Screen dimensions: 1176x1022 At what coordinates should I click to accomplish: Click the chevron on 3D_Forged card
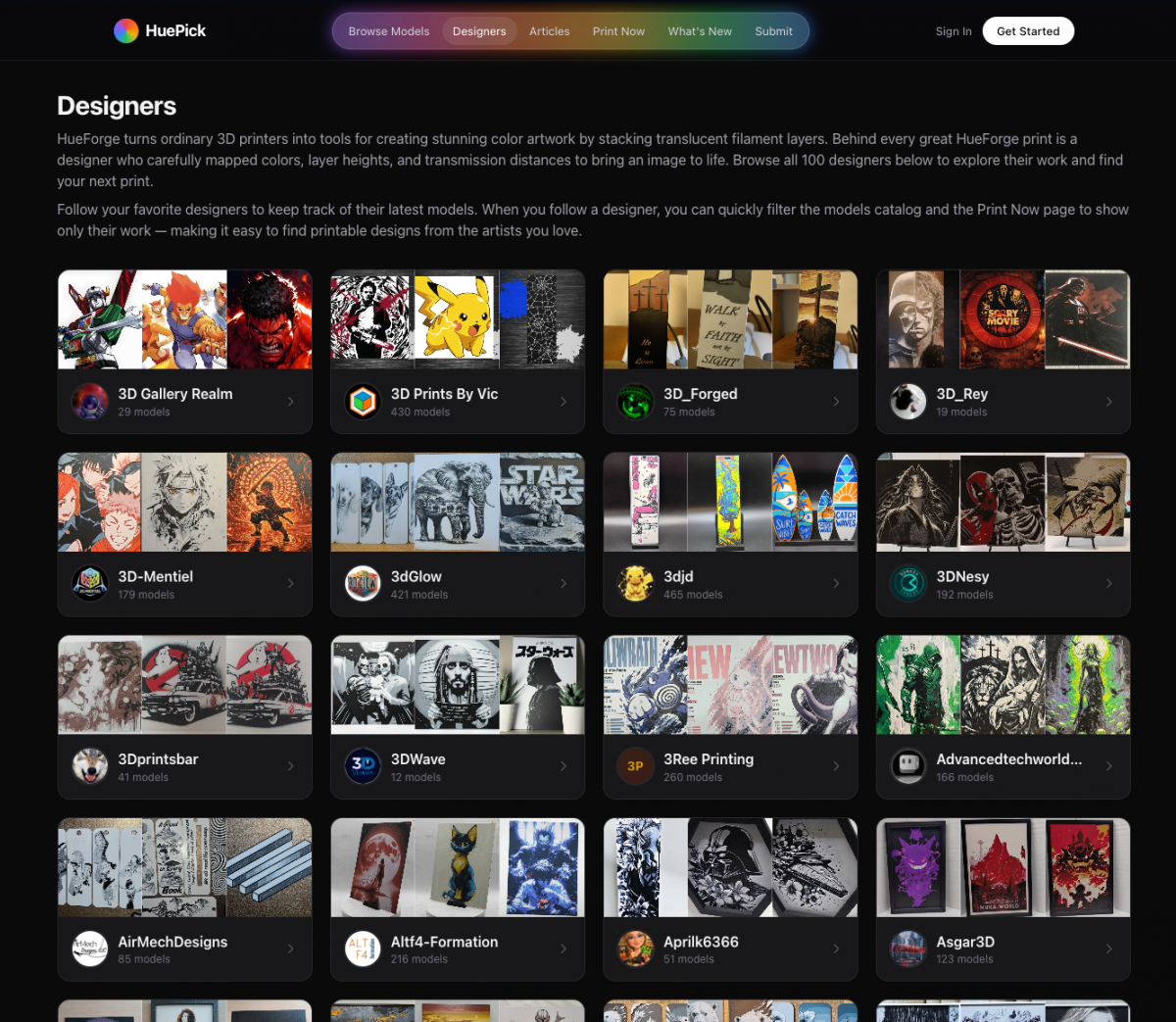pyautogui.click(x=836, y=402)
